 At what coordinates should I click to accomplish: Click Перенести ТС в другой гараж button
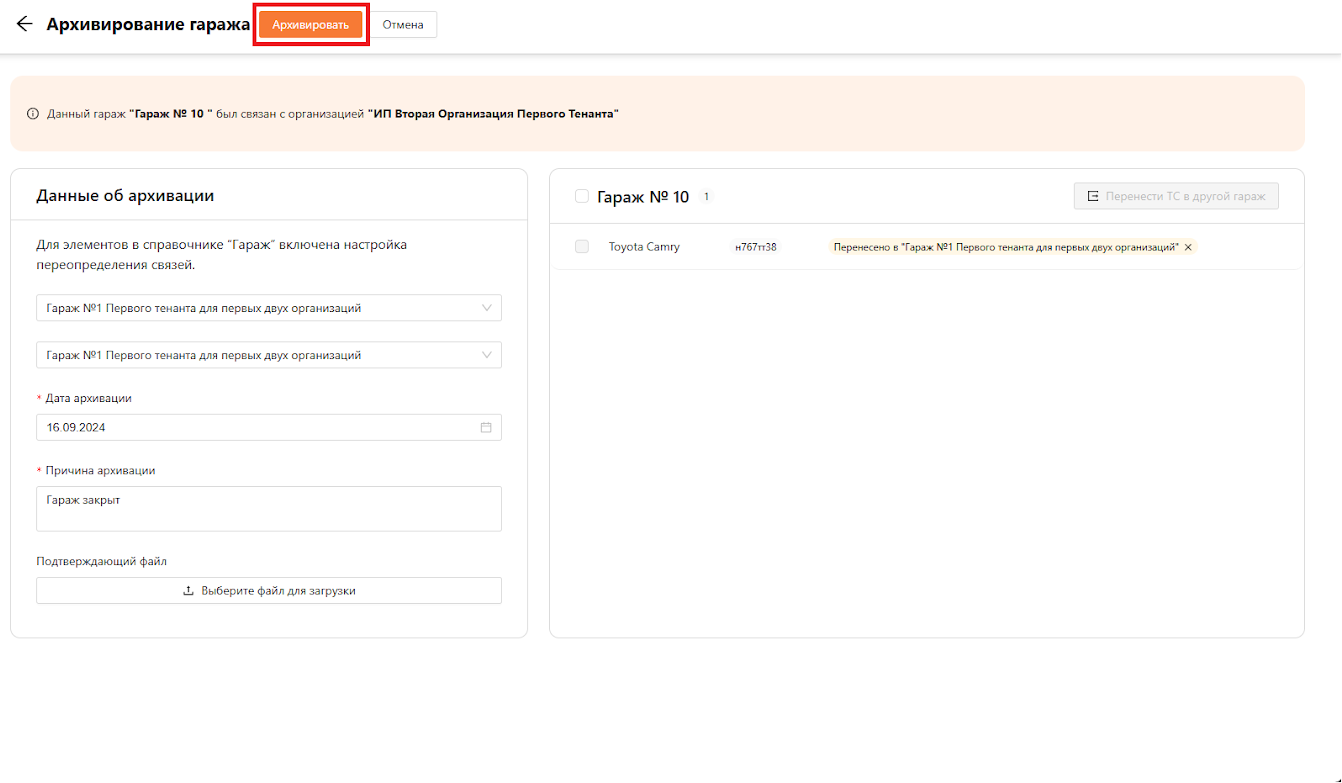[1176, 196]
